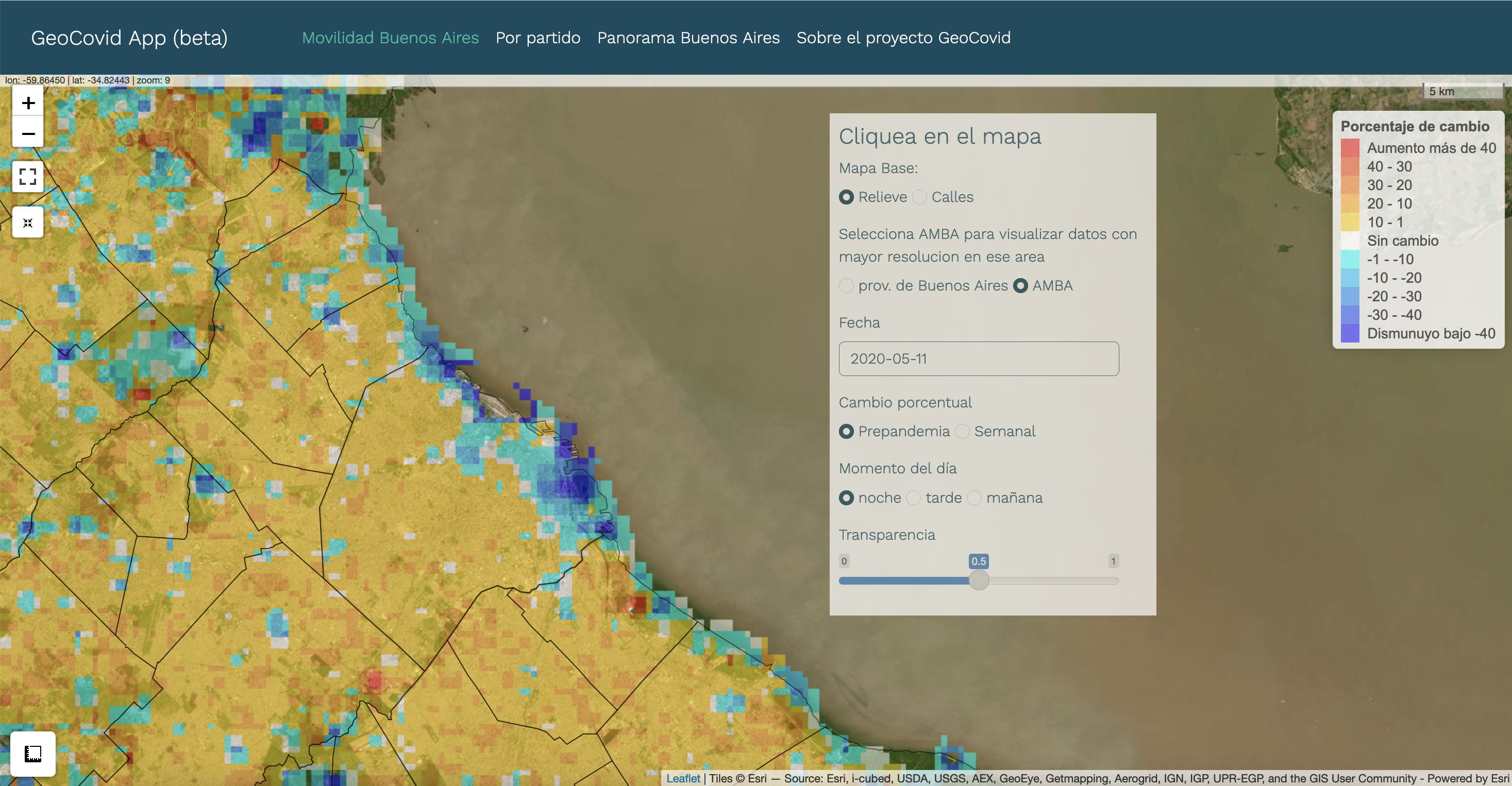Screen dimensions: 1512x786
Task: Select the Relieve base map option
Action: (846, 197)
